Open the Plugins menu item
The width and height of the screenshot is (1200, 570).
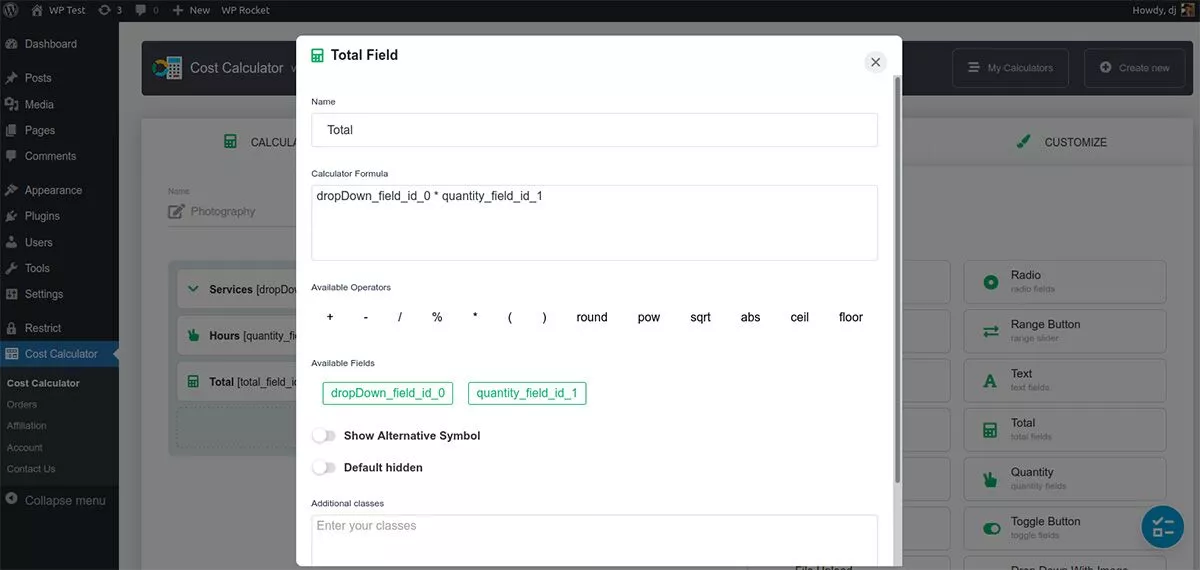42,216
